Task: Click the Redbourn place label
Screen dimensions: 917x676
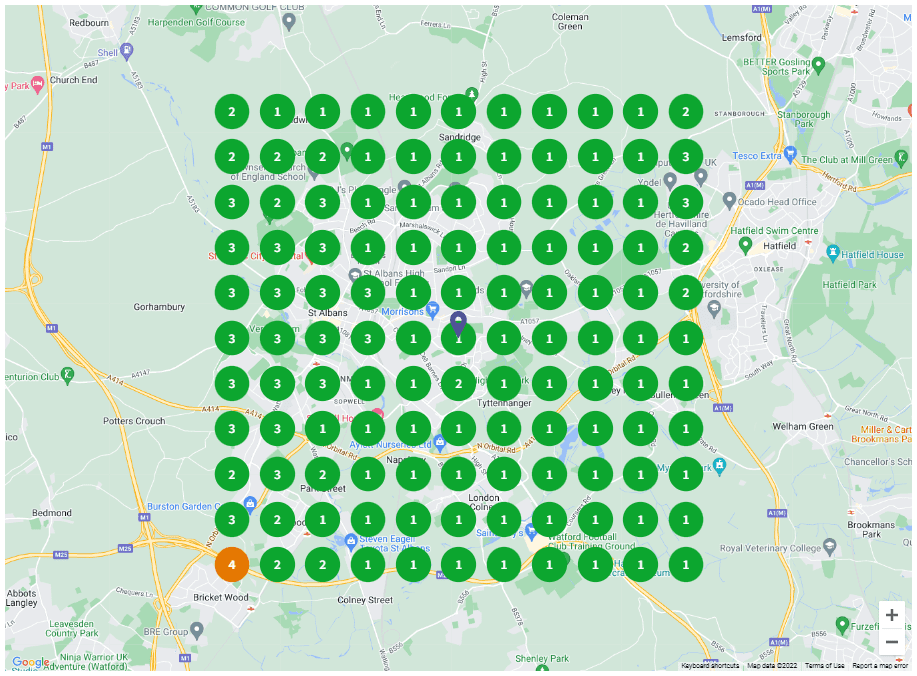Action: (x=89, y=23)
